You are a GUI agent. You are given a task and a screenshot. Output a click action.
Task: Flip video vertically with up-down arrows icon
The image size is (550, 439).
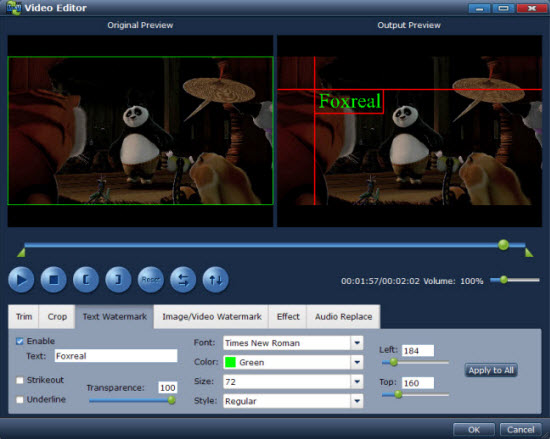pos(216,279)
